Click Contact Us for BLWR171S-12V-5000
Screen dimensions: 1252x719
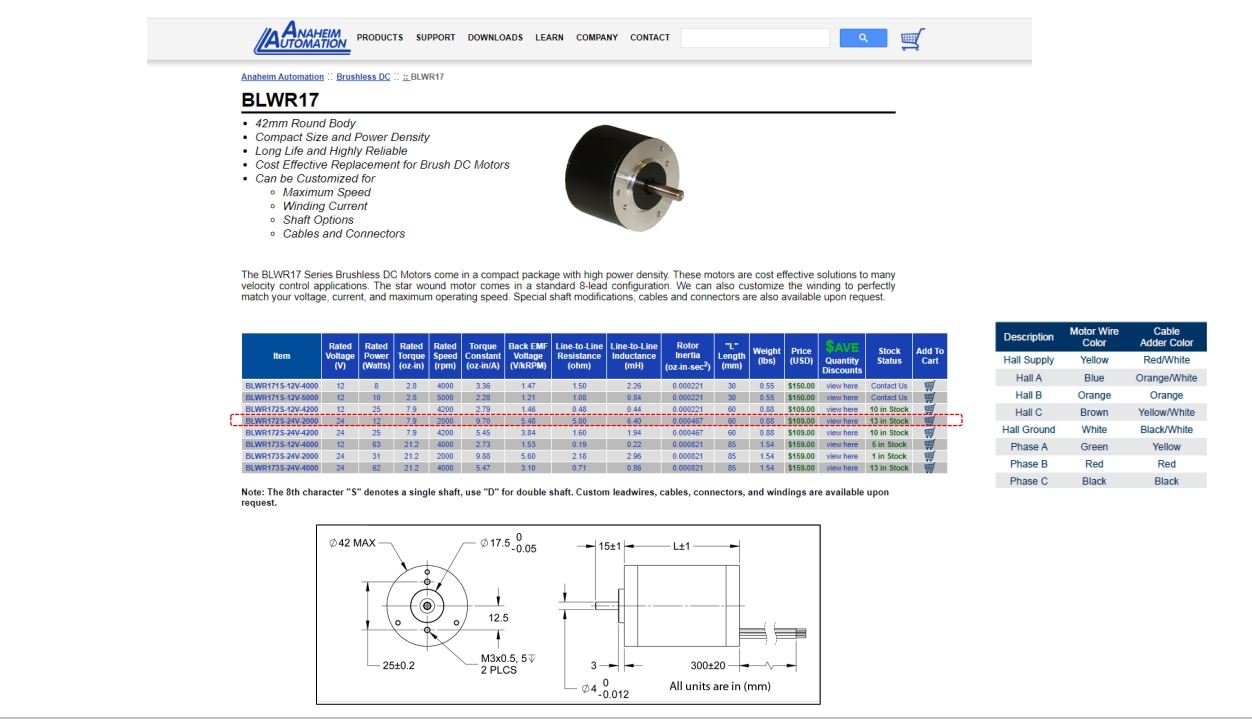(x=889, y=397)
